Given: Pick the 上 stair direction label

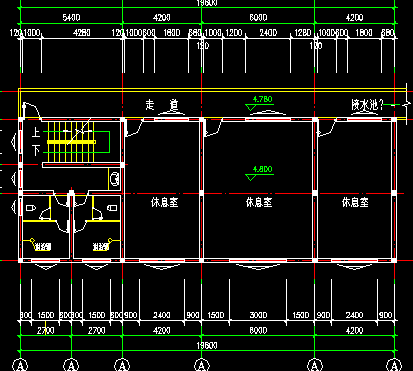Looking at the screenshot, I should 36,132.
